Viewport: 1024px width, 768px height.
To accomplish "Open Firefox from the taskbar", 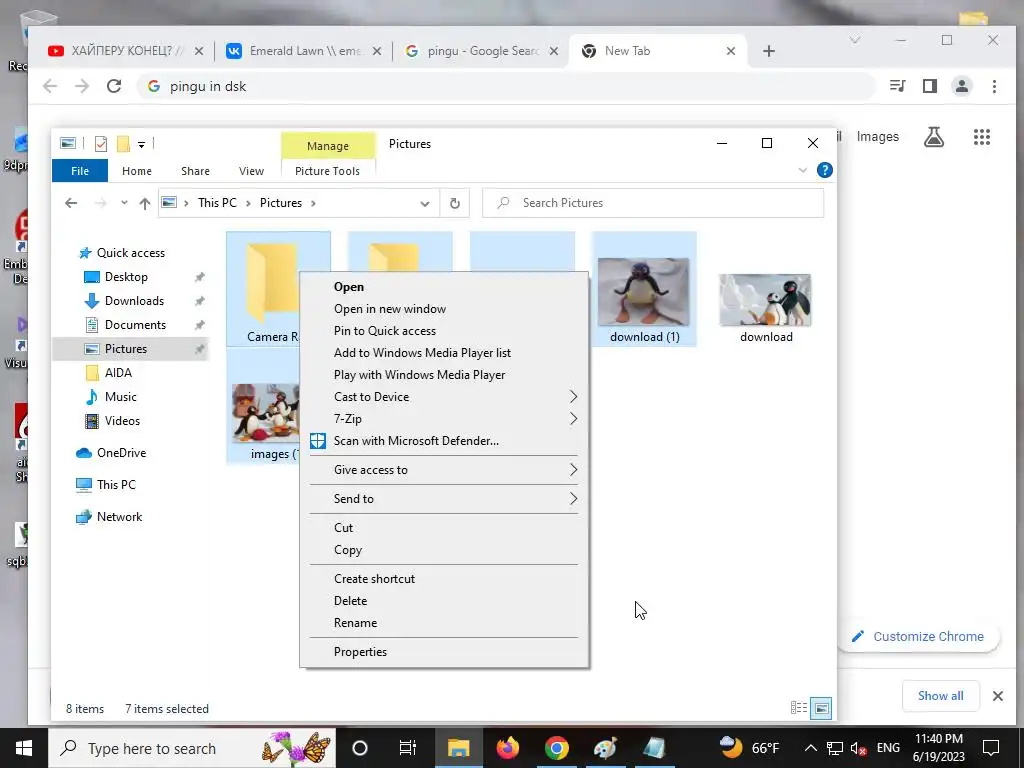I will pyautogui.click(x=507, y=748).
